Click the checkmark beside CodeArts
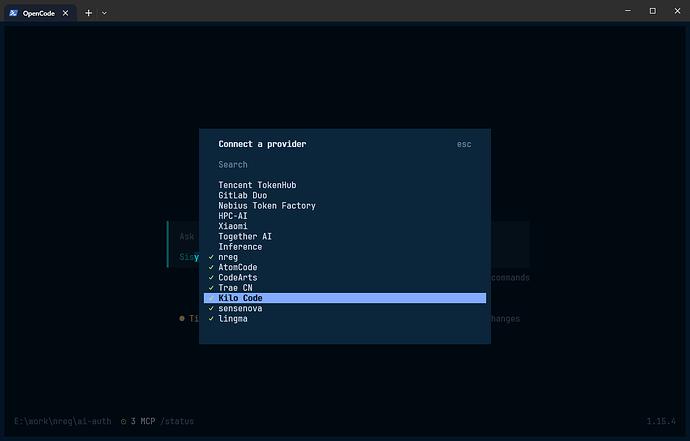The width and height of the screenshot is (690, 441). 211,277
